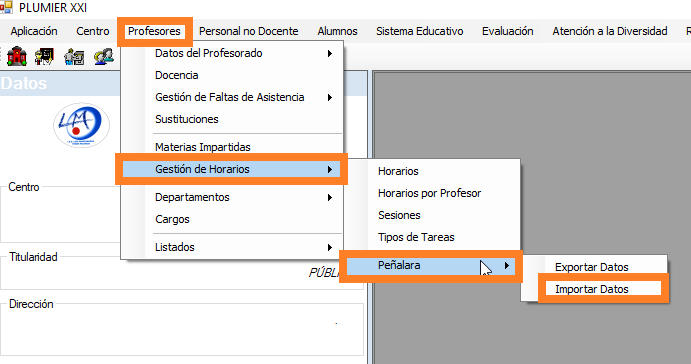This screenshot has width=691, height=364.
Task: Click the Profesores menu
Action: coord(154,31)
